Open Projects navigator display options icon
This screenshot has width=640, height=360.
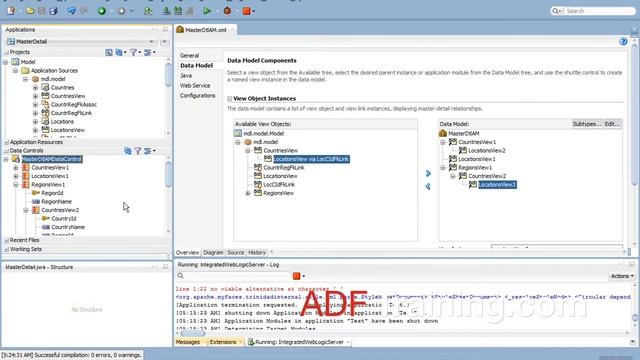148,52
